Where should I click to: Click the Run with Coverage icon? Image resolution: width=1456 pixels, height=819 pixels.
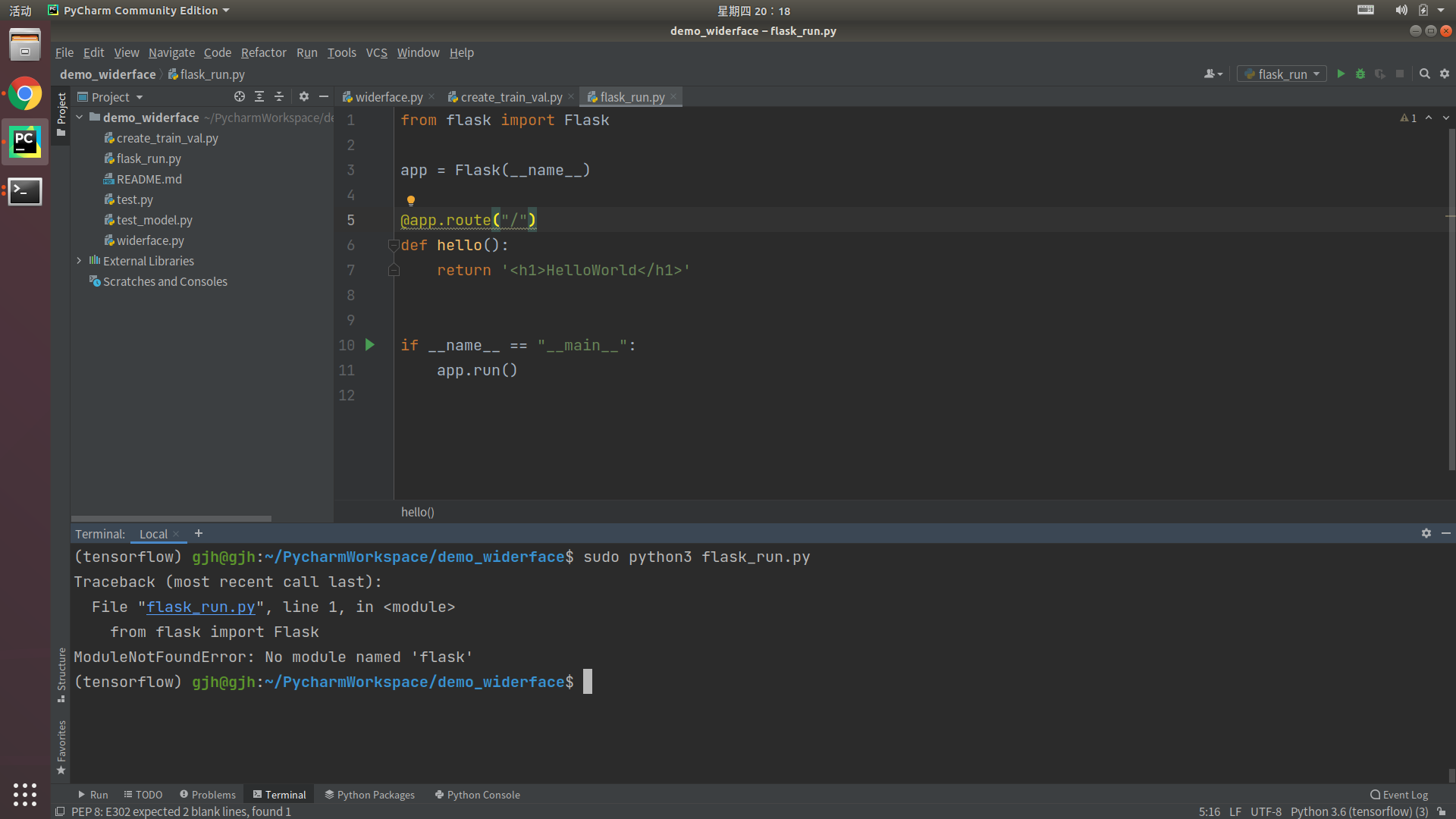tap(1380, 74)
